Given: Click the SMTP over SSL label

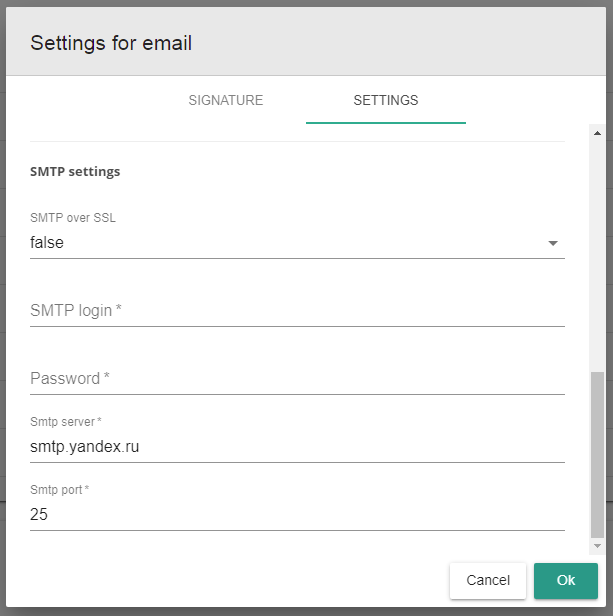Looking at the screenshot, I should point(73,218).
